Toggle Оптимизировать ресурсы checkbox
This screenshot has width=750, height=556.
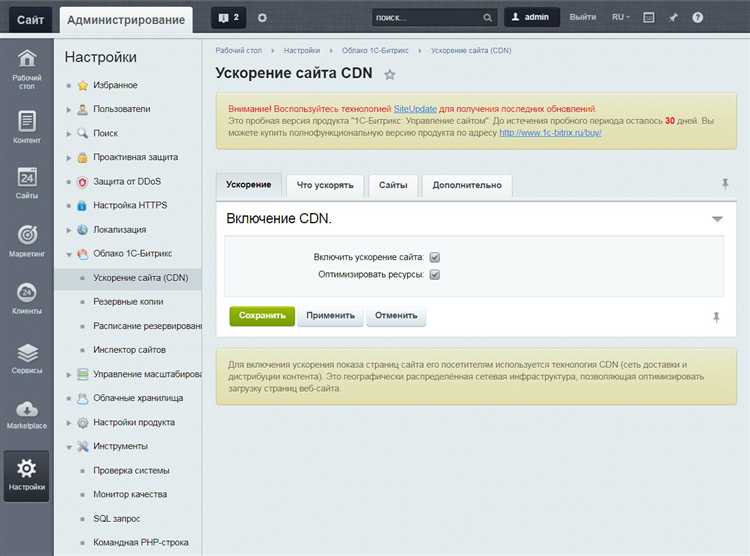434,275
